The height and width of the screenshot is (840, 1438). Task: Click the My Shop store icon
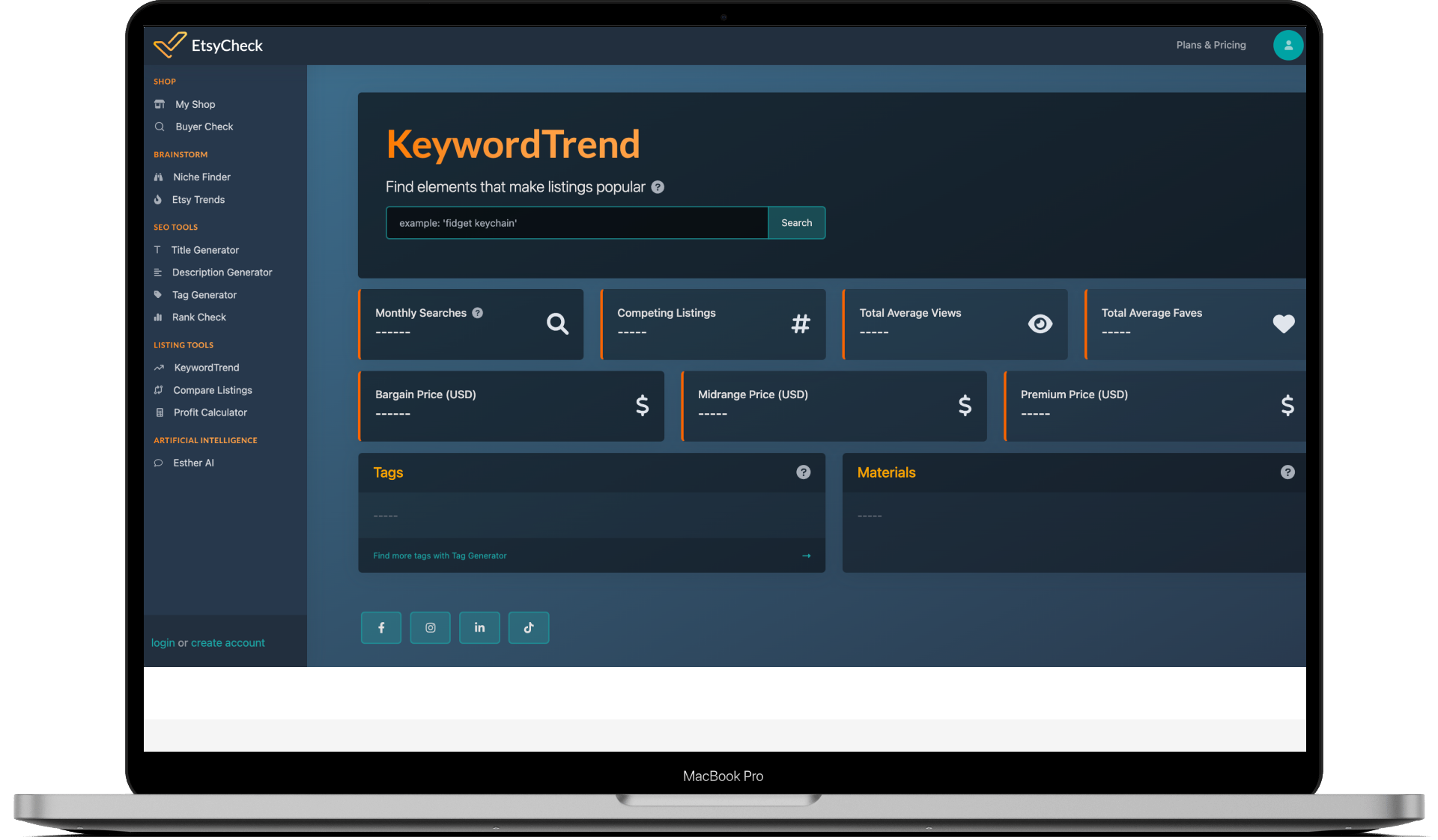159,104
